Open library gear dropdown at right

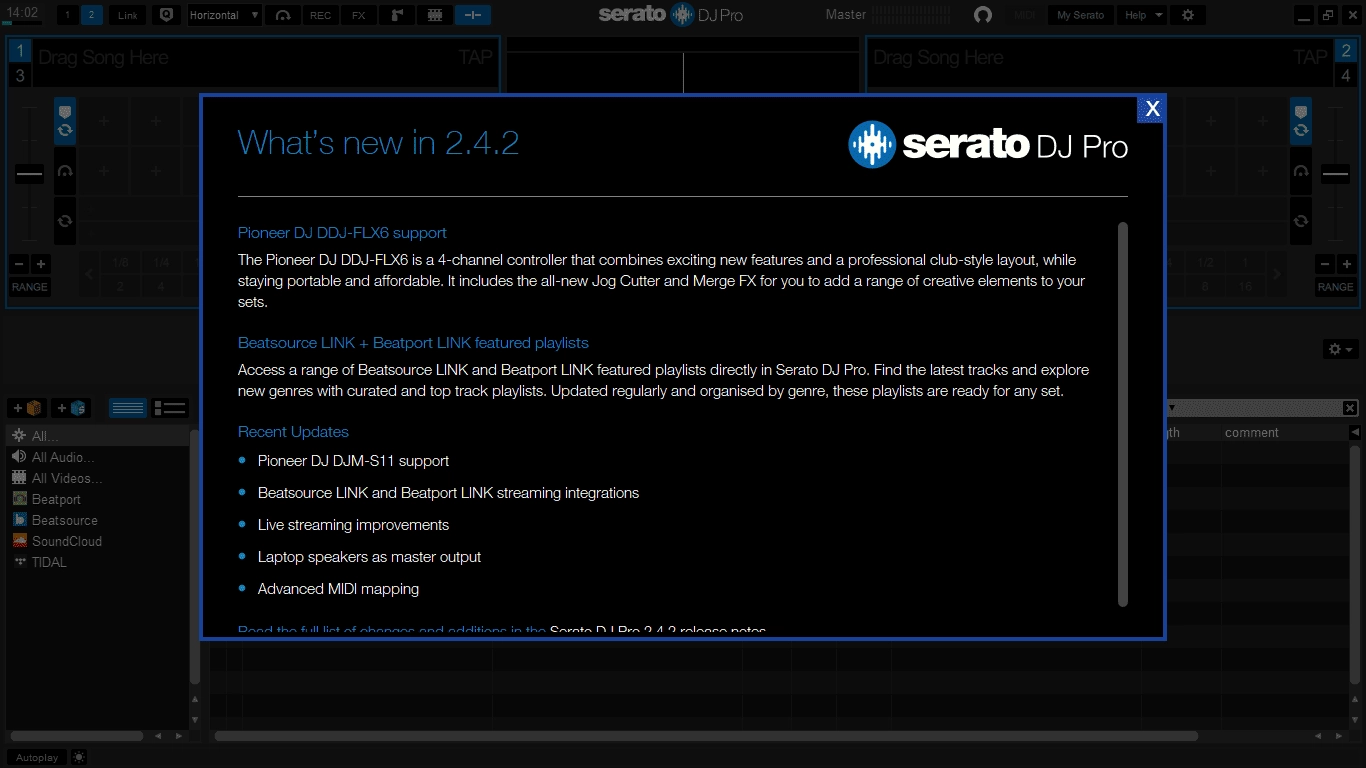1340,349
